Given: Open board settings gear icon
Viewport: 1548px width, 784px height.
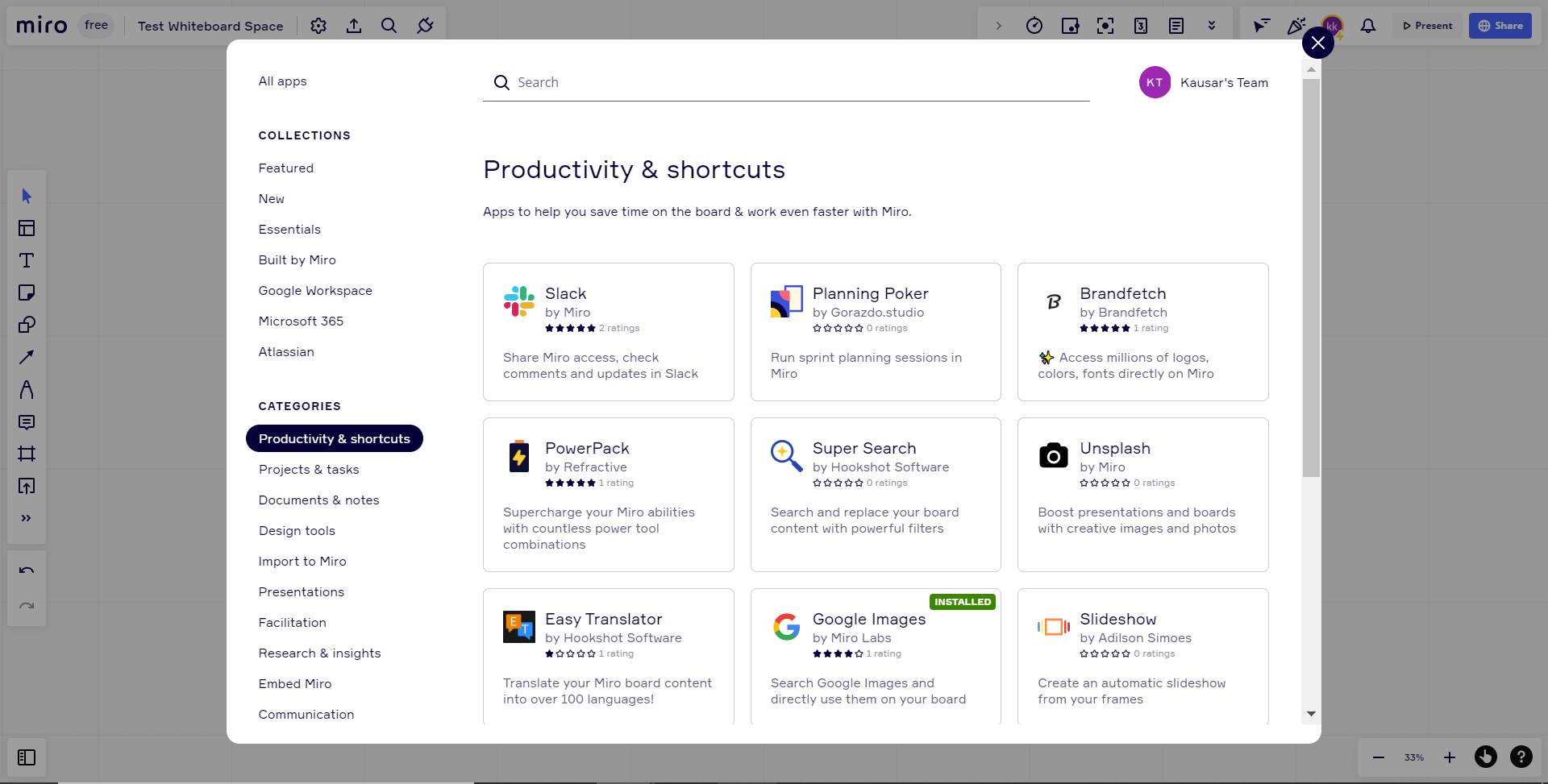Looking at the screenshot, I should click(x=318, y=26).
